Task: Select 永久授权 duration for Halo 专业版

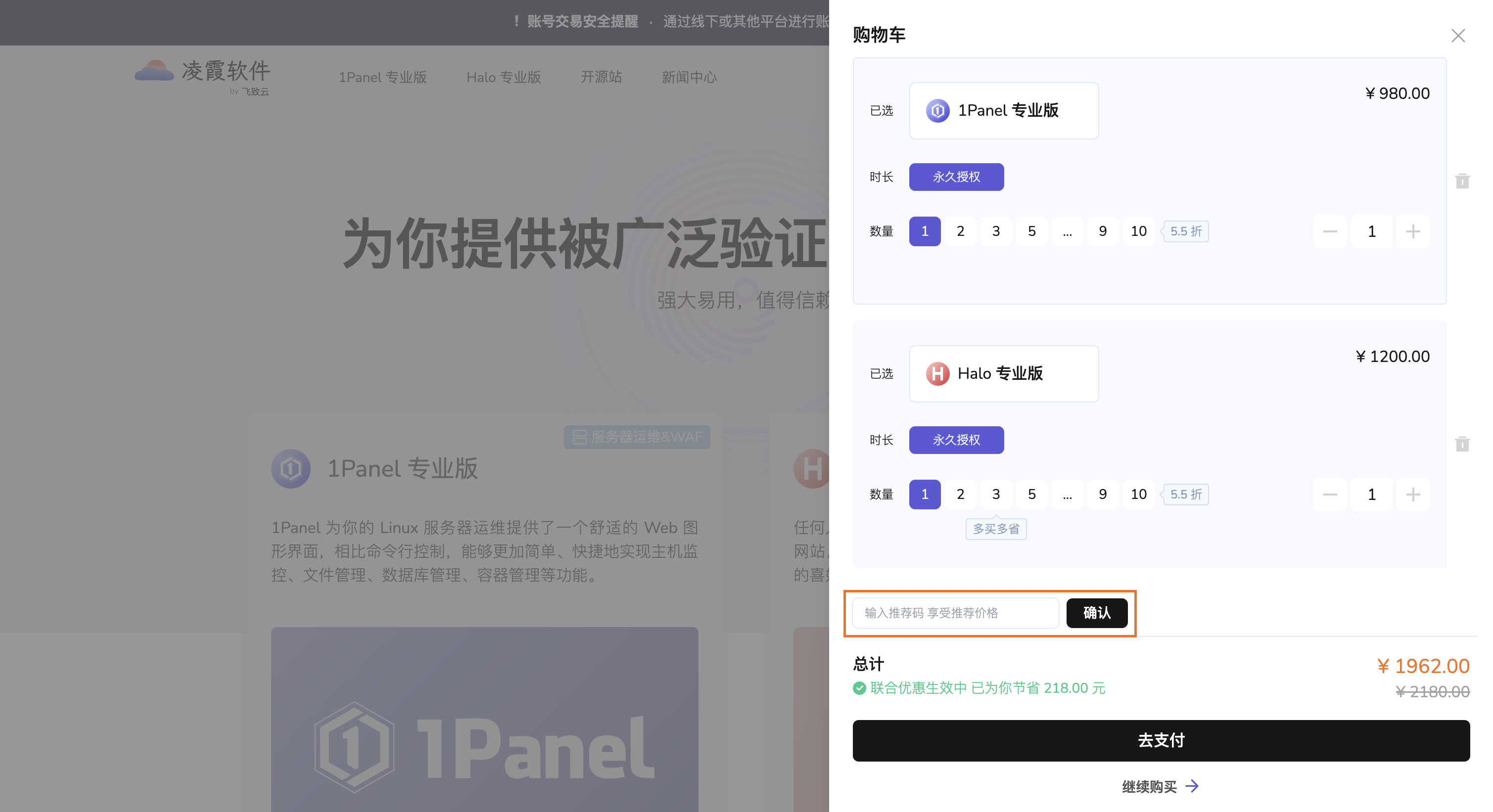Action: click(956, 440)
